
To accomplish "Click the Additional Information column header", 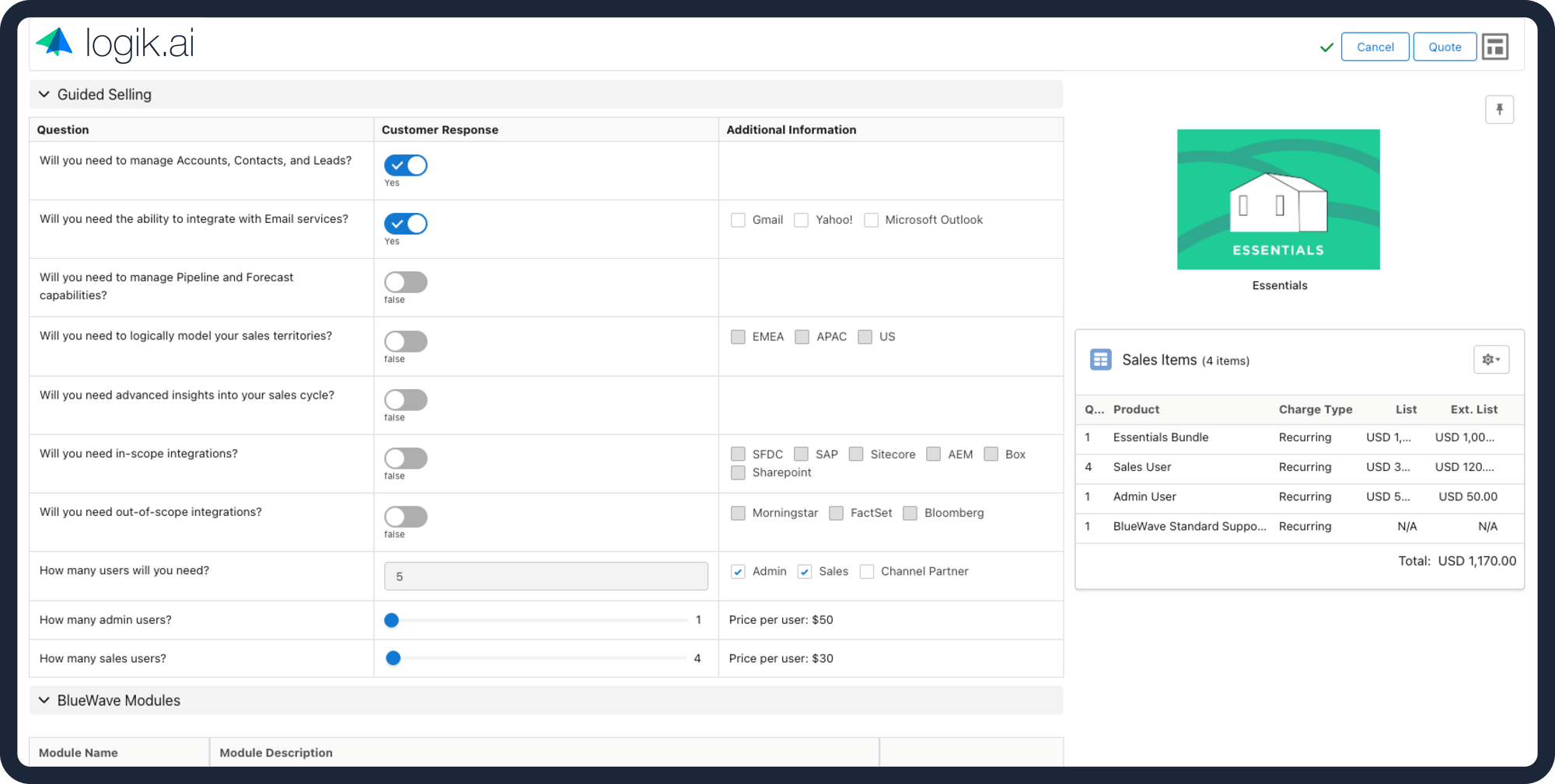I will (x=791, y=130).
